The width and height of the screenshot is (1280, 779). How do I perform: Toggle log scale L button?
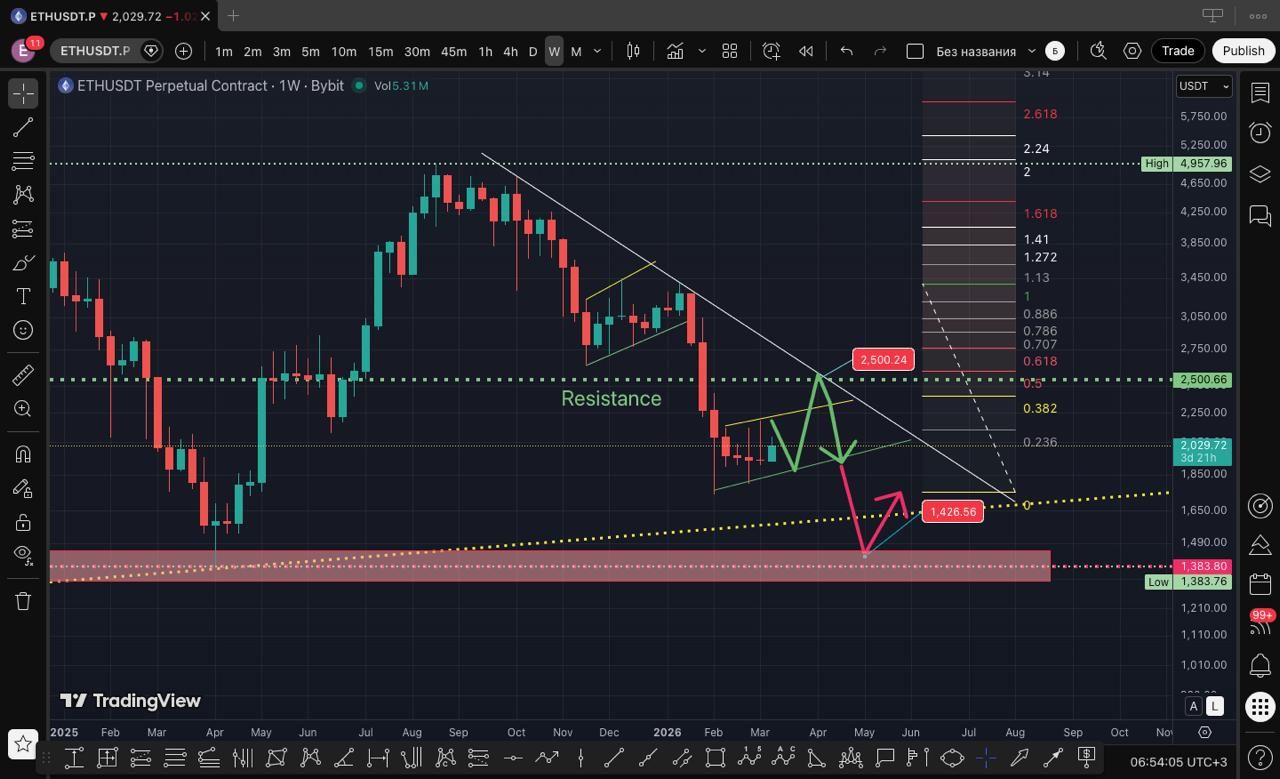pyautogui.click(x=1215, y=706)
